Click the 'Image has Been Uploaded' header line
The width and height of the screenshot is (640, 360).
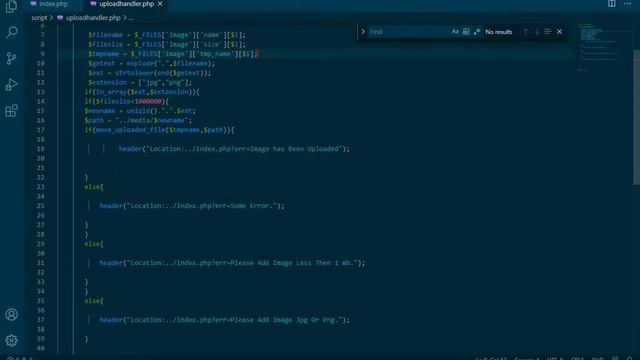pos(234,149)
